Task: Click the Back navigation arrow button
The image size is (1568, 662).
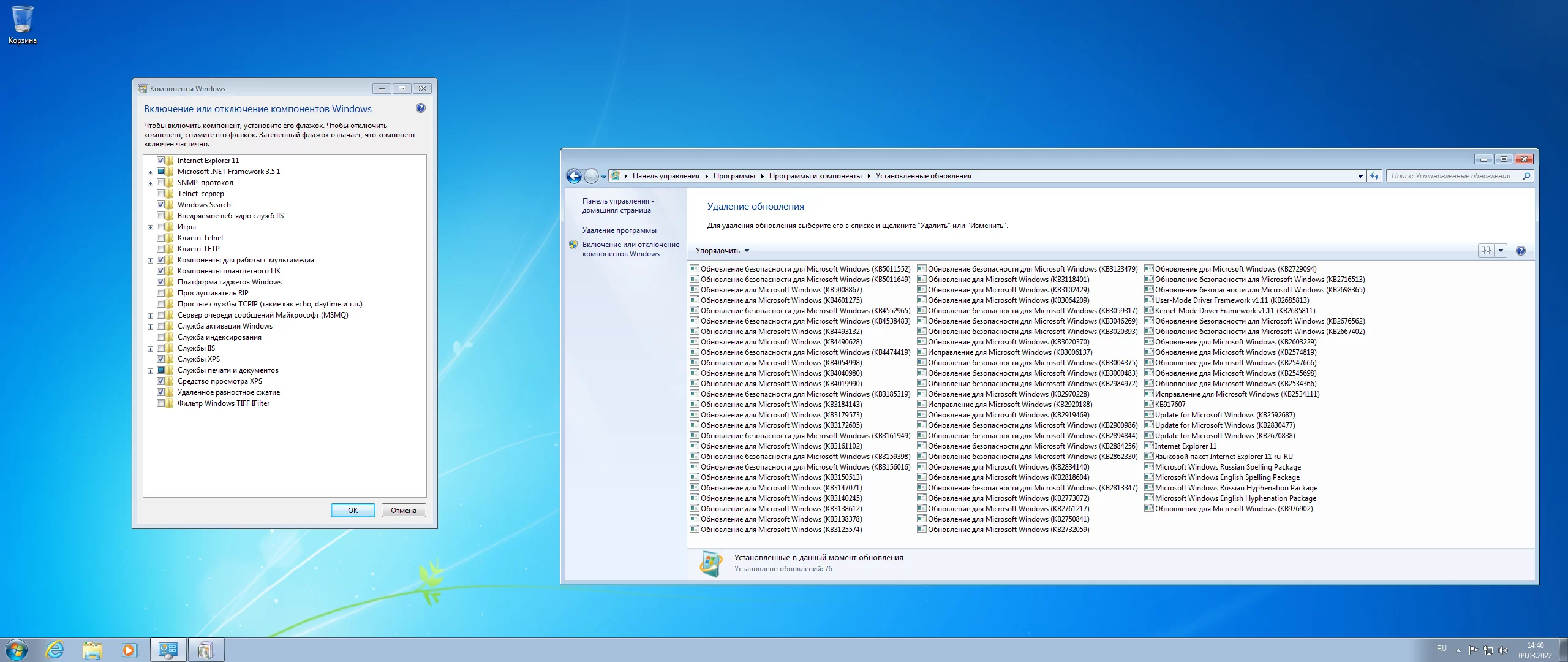Action: click(x=574, y=177)
